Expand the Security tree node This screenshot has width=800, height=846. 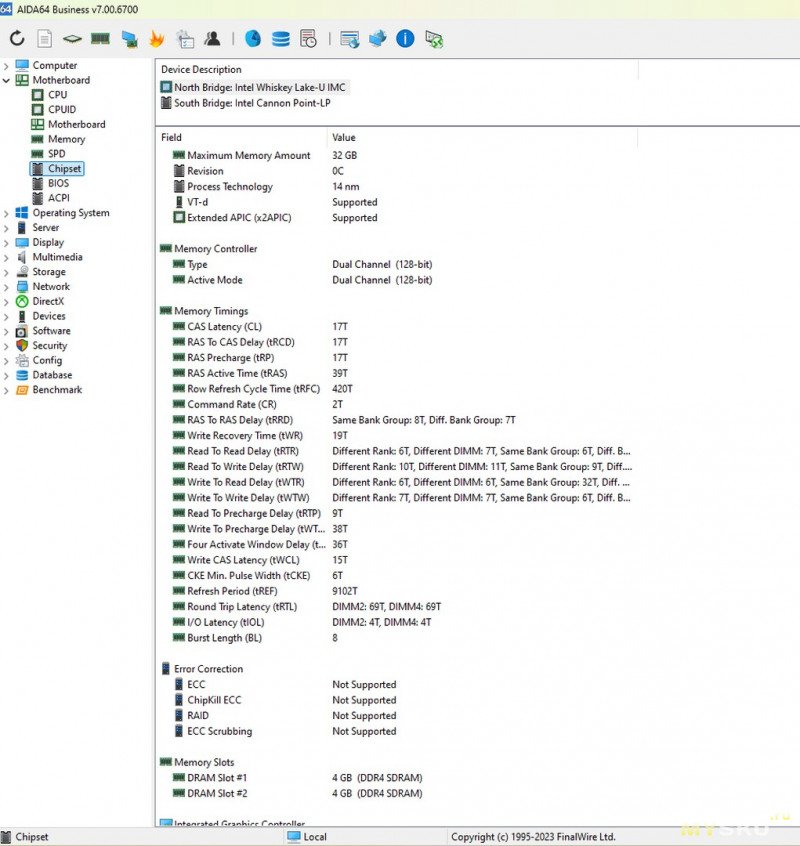(6, 346)
